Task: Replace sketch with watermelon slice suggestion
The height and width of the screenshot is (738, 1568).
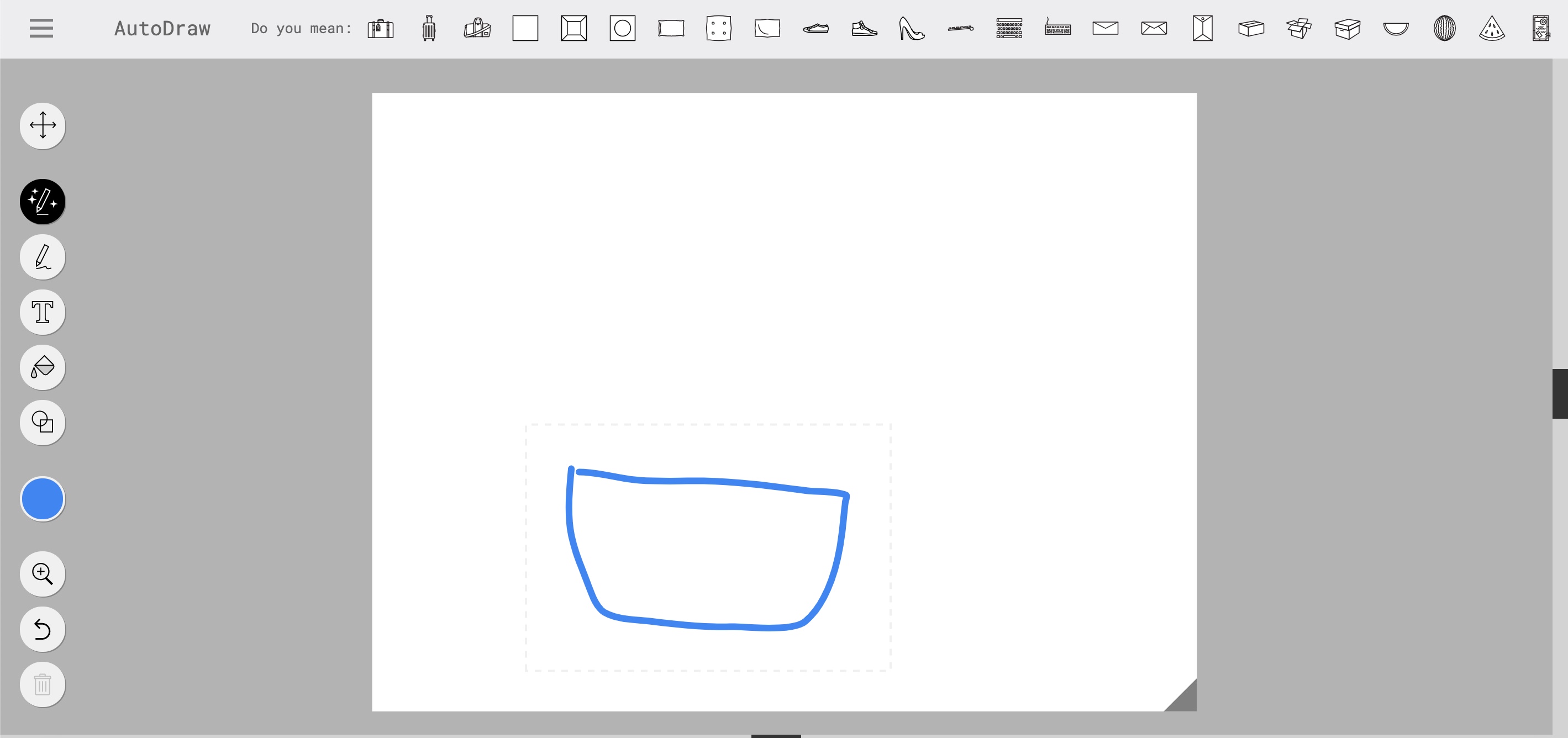Action: (1492, 29)
